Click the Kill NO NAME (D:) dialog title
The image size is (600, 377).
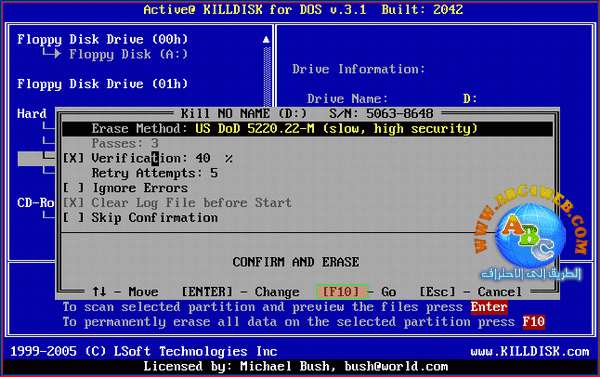pos(244,114)
